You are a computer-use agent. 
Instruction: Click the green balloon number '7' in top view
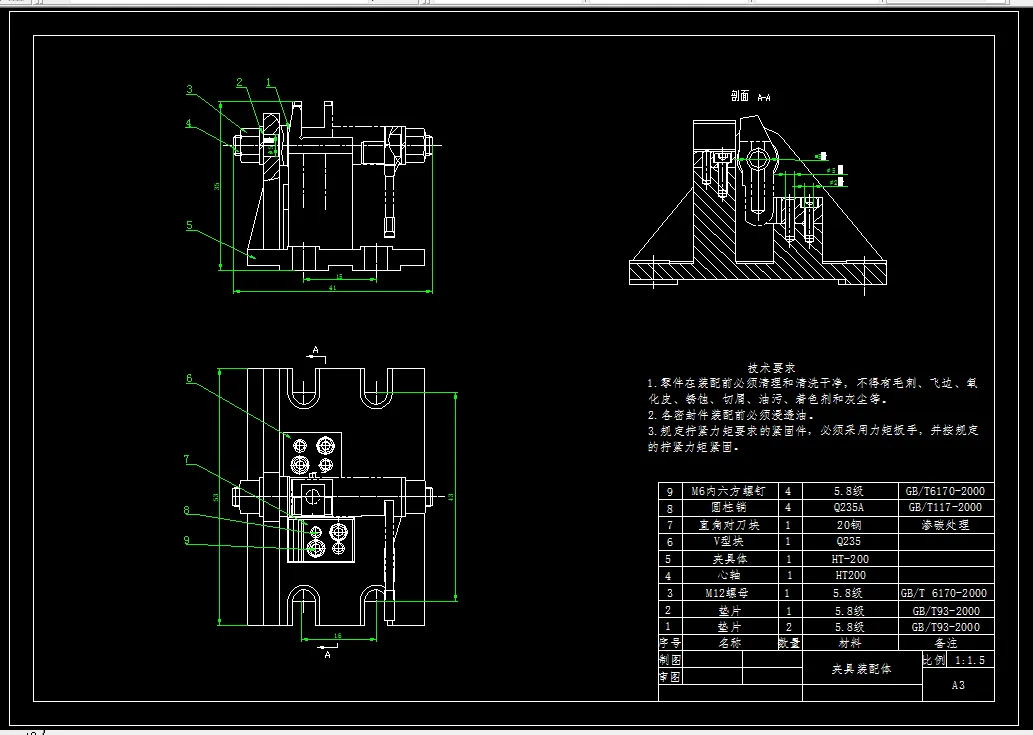187,459
